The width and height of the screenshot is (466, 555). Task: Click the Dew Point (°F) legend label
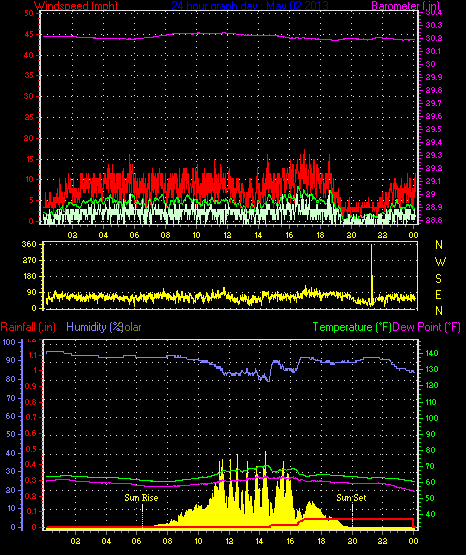(x=426, y=327)
